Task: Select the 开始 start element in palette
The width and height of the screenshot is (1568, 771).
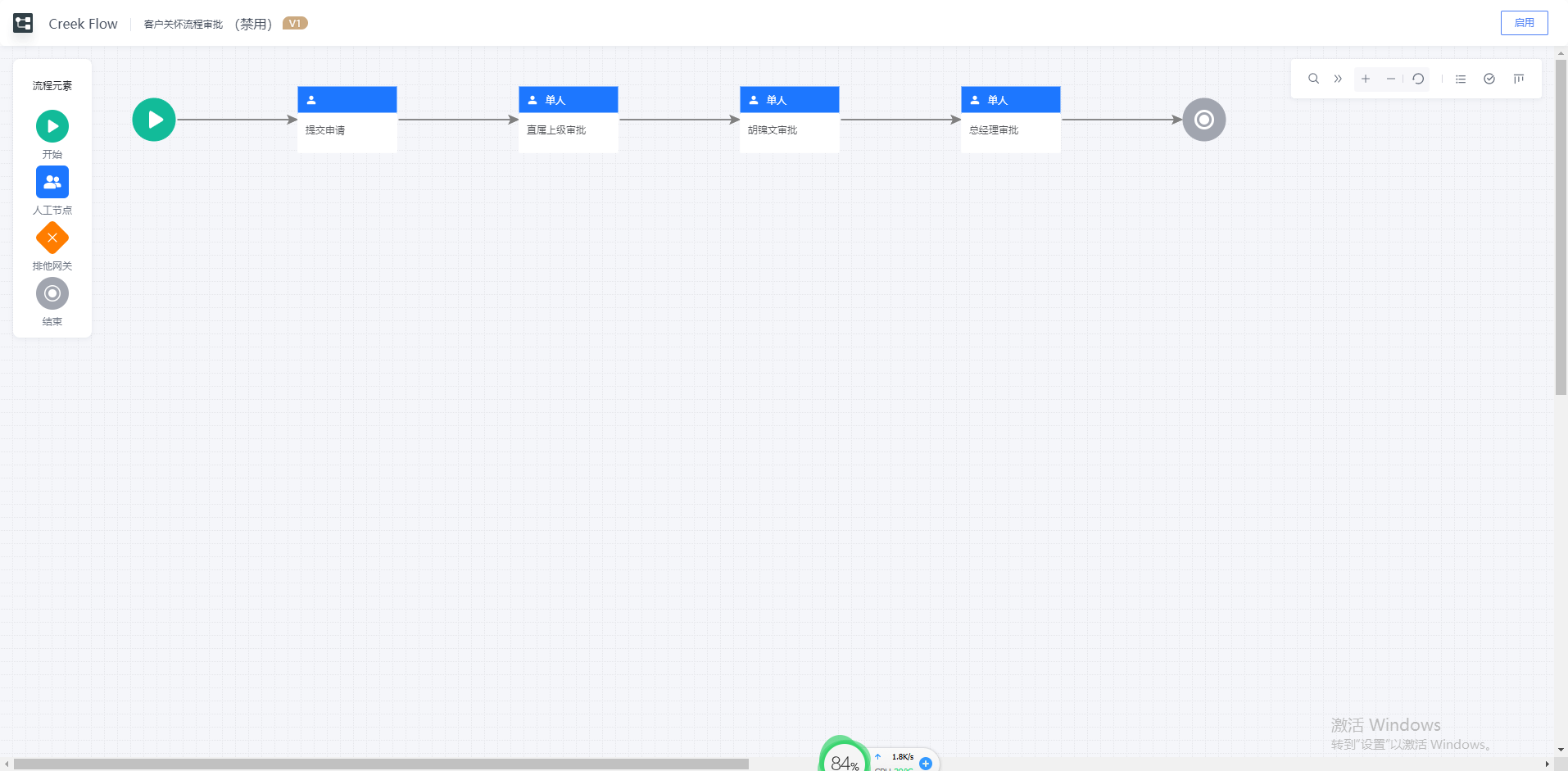Action: coord(52,126)
